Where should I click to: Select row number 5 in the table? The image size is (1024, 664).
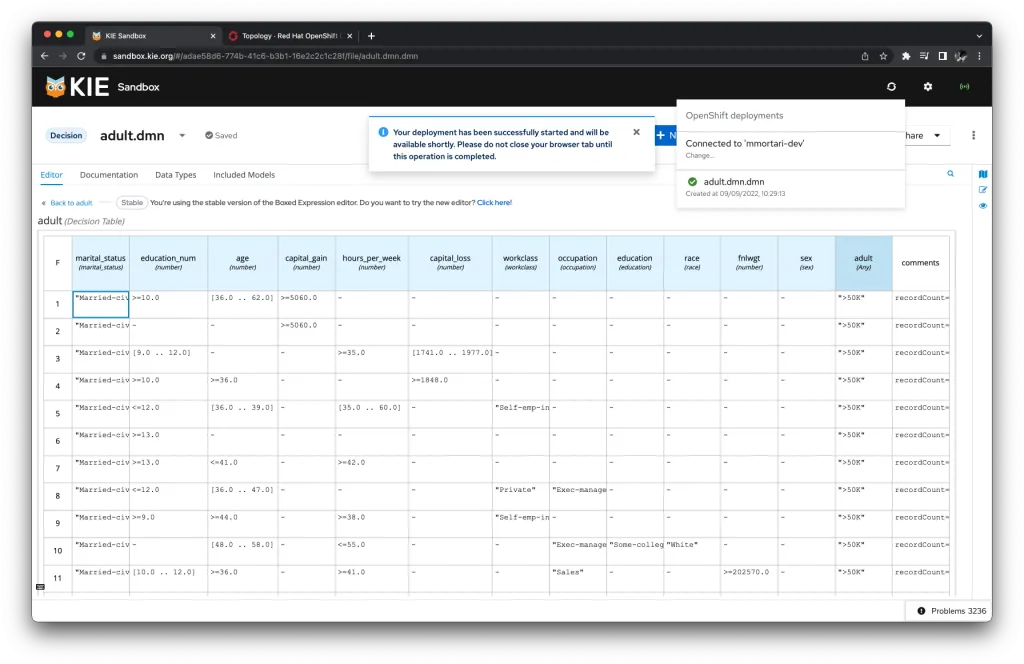click(x=57, y=414)
